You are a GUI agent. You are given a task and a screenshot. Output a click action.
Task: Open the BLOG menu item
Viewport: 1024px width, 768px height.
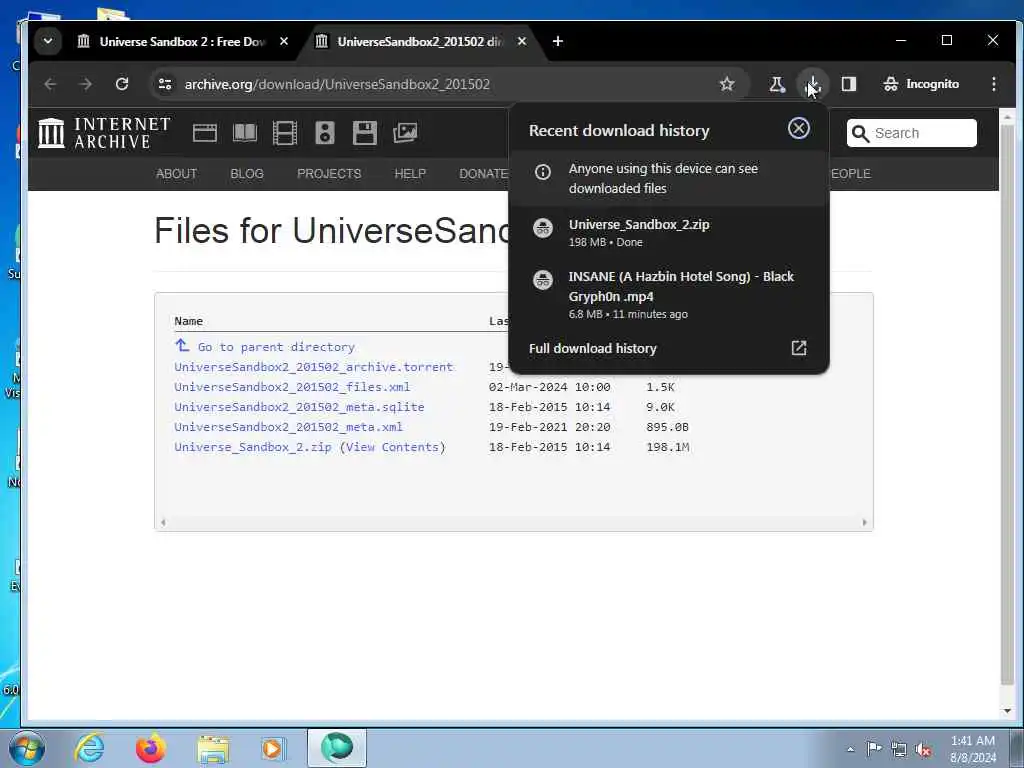click(247, 174)
